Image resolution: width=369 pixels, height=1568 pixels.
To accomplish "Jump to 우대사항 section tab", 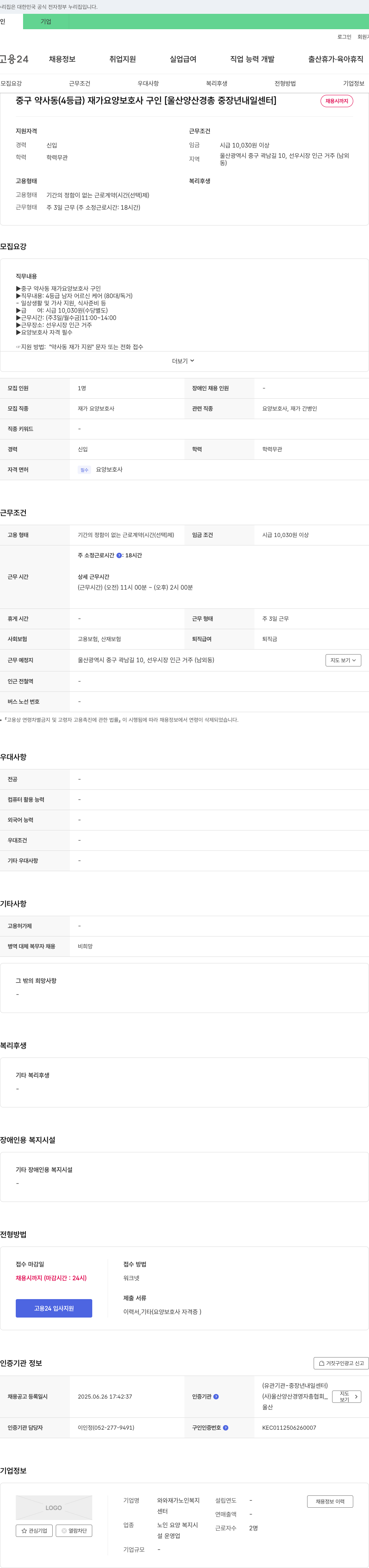I will tap(148, 83).
